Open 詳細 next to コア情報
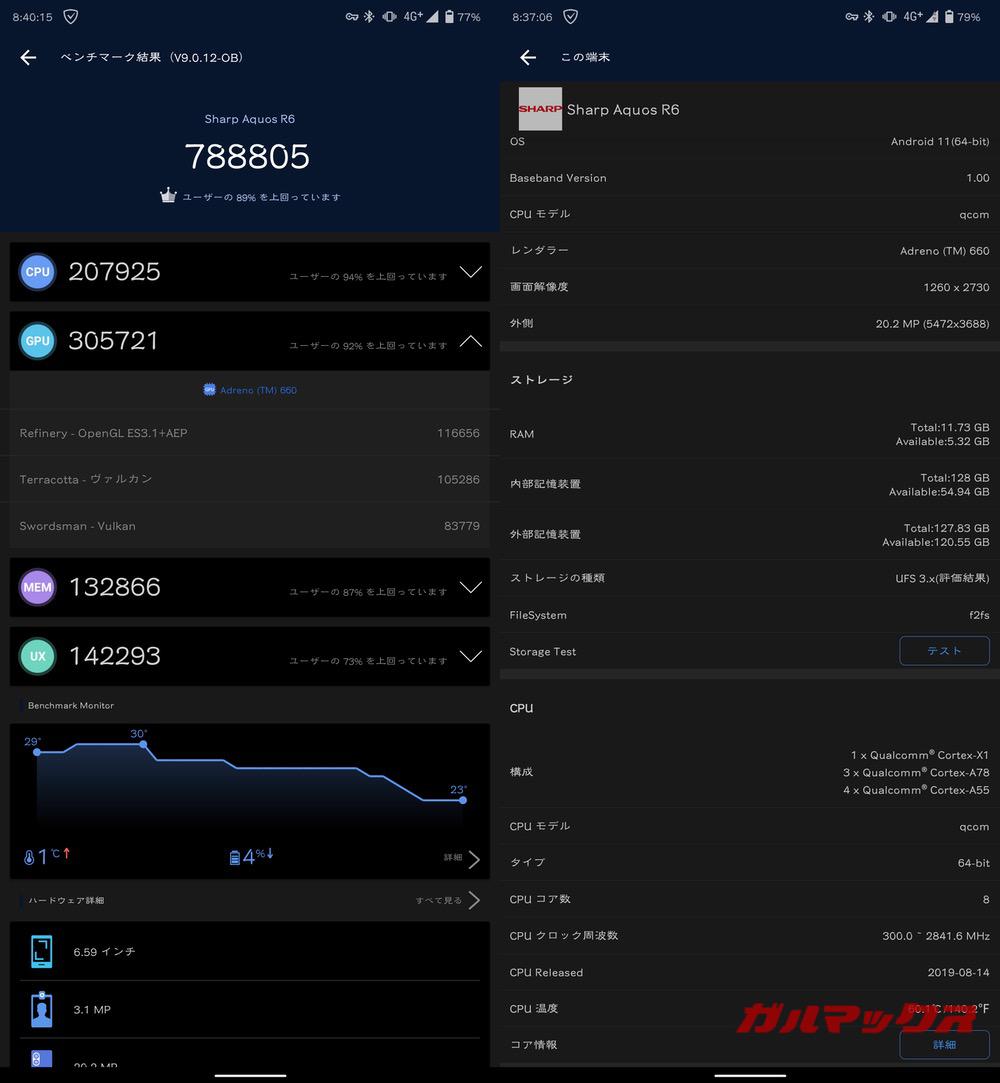Screen dimensions: 1000x1083 click(x=943, y=1044)
